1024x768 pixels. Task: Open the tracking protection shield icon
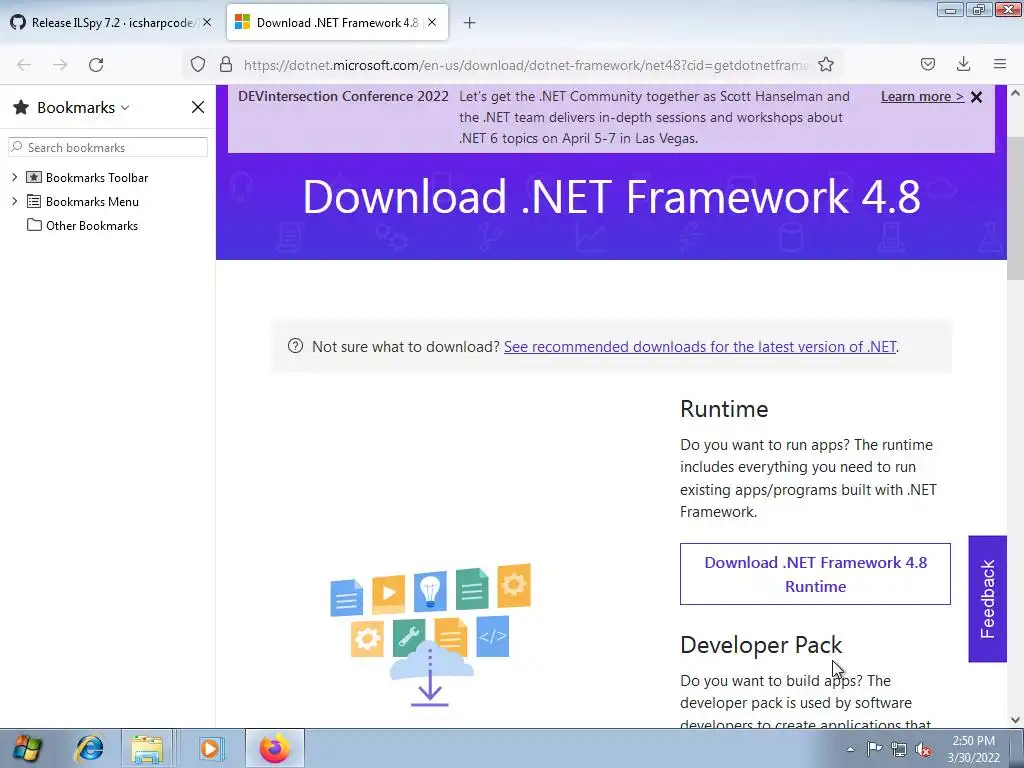198,65
